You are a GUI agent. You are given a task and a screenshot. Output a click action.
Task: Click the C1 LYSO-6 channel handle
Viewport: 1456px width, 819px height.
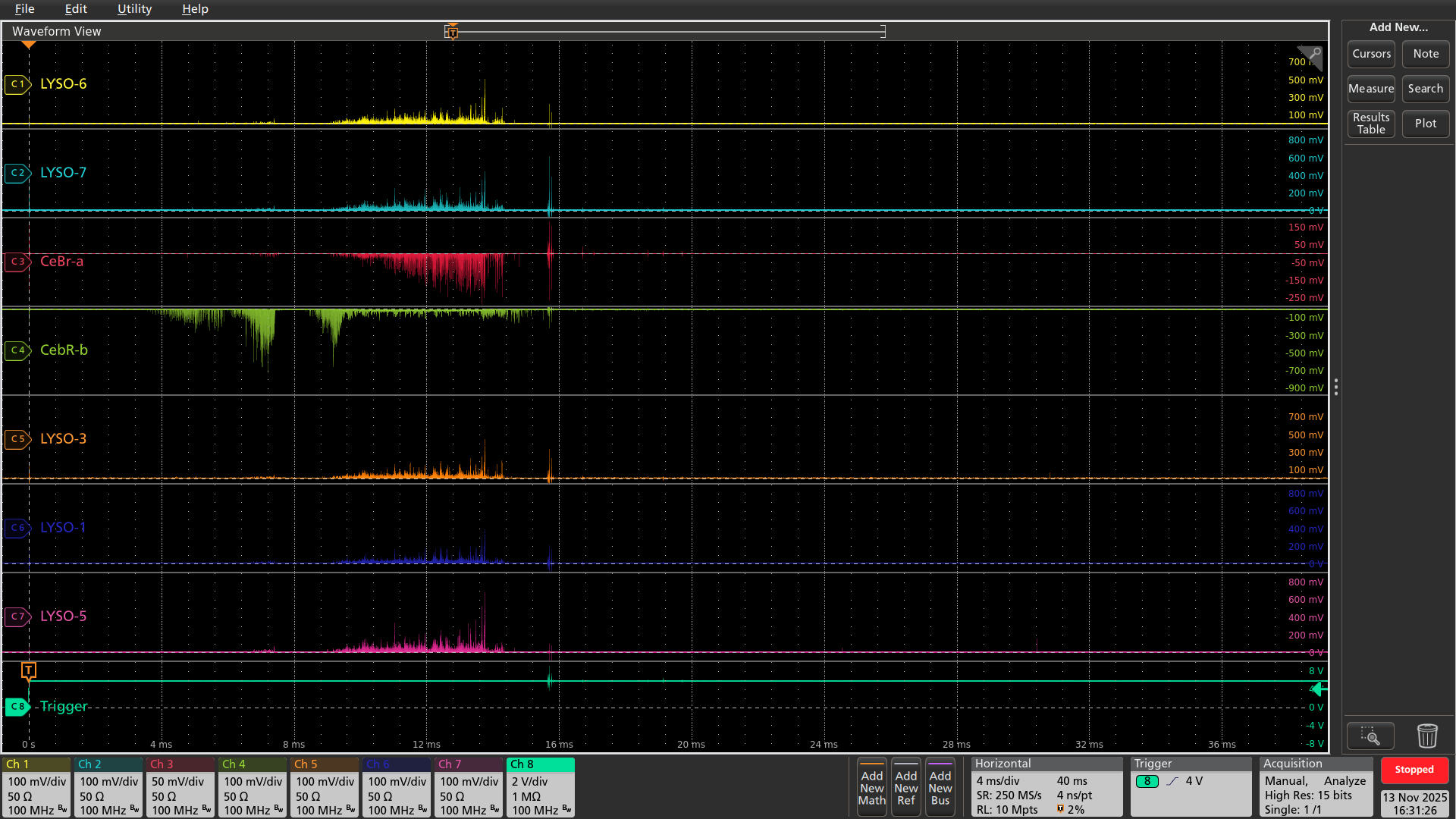point(17,84)
